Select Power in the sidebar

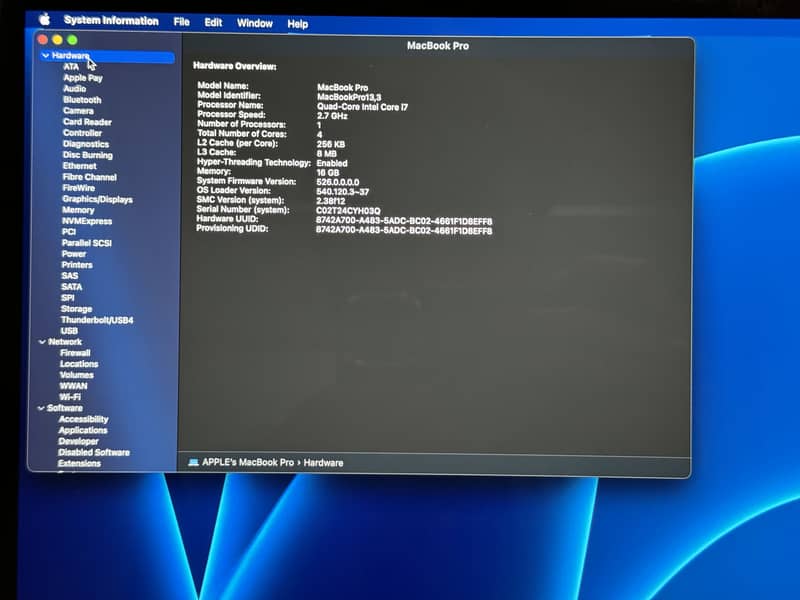(73, 254)
